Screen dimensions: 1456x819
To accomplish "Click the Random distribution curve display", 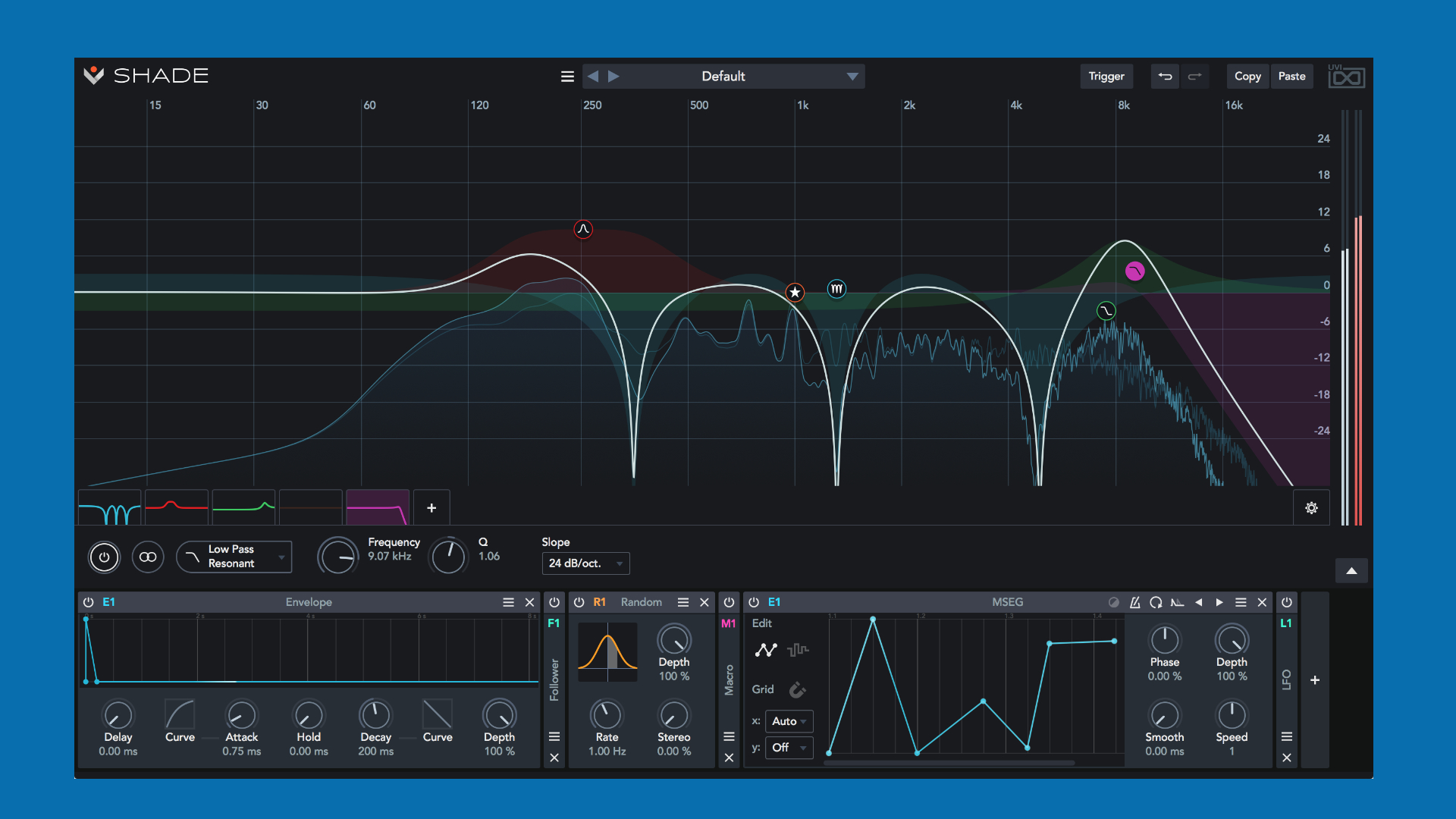I will click(607, 651).
